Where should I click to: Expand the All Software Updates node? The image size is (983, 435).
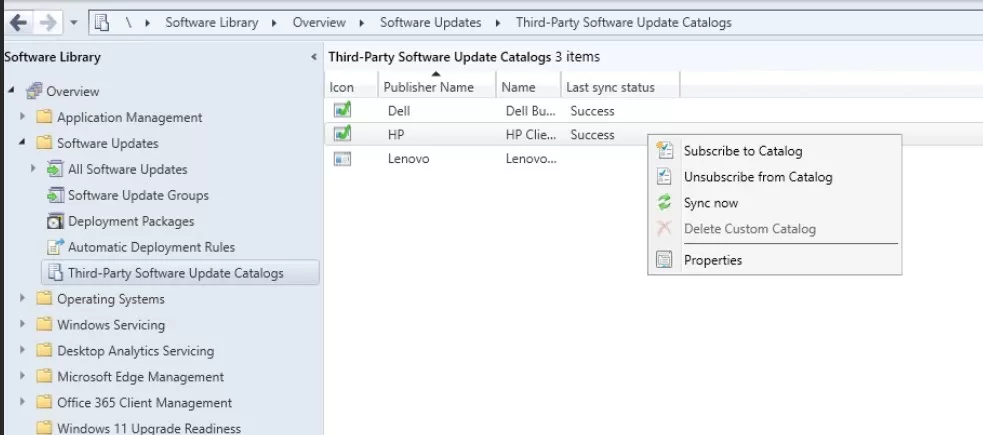point(34,169)
